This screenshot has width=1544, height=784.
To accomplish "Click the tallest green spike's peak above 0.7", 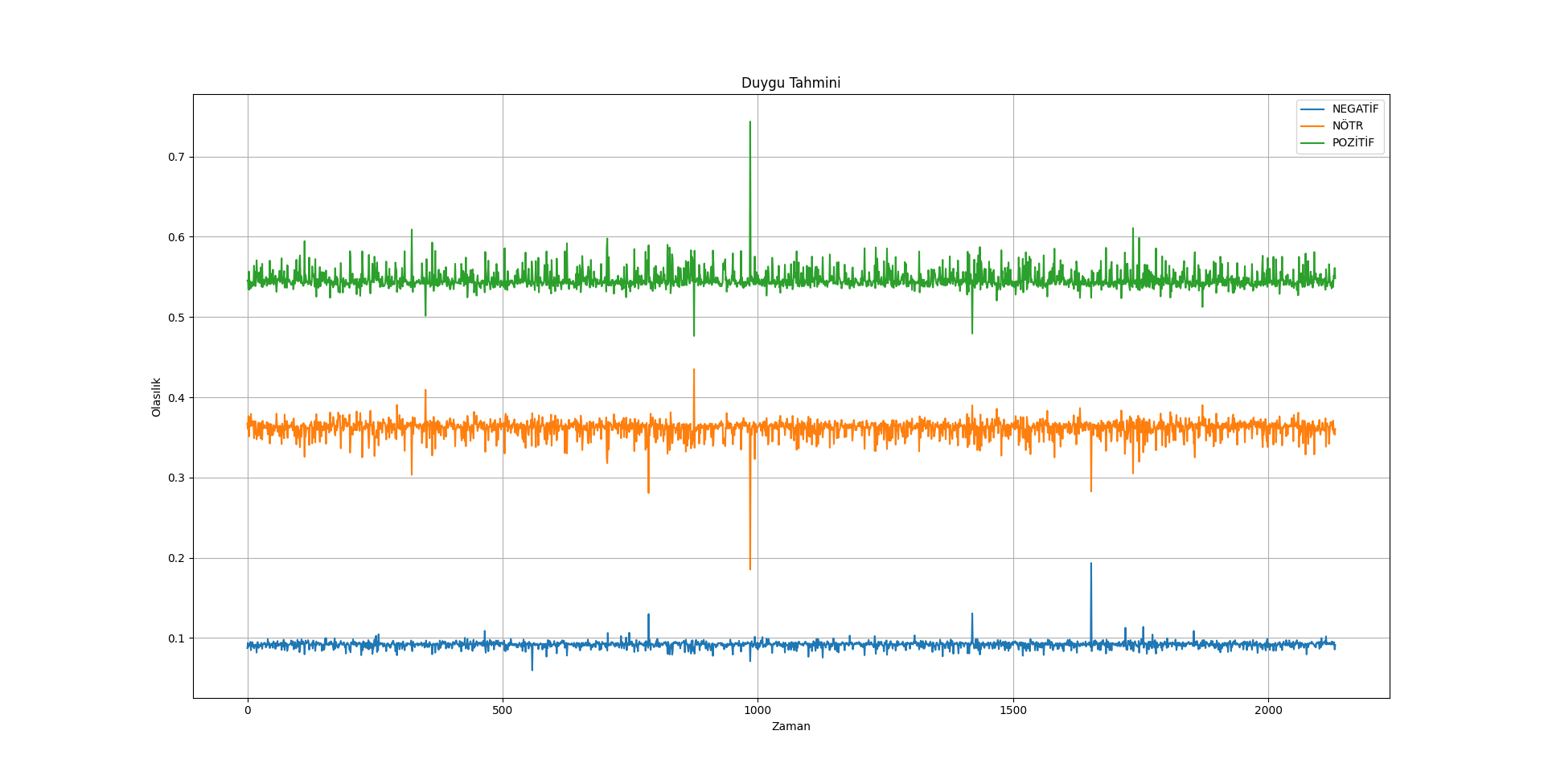I will 750,122.
